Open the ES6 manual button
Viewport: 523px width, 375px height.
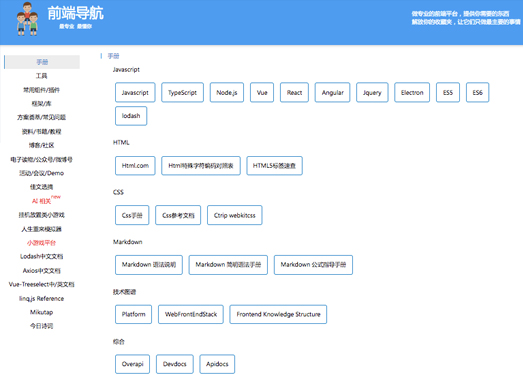(x=477, y=92)
